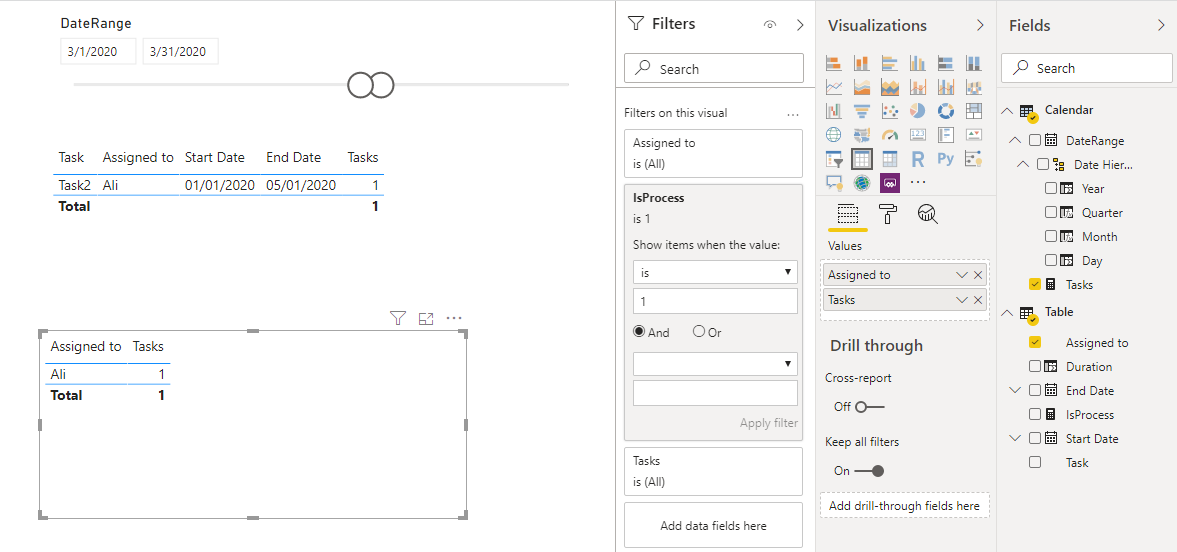Open Tasks value field dropdown arrow
Image resolution: width=1177 pixels, height=552 pixels.
point(962,300)
